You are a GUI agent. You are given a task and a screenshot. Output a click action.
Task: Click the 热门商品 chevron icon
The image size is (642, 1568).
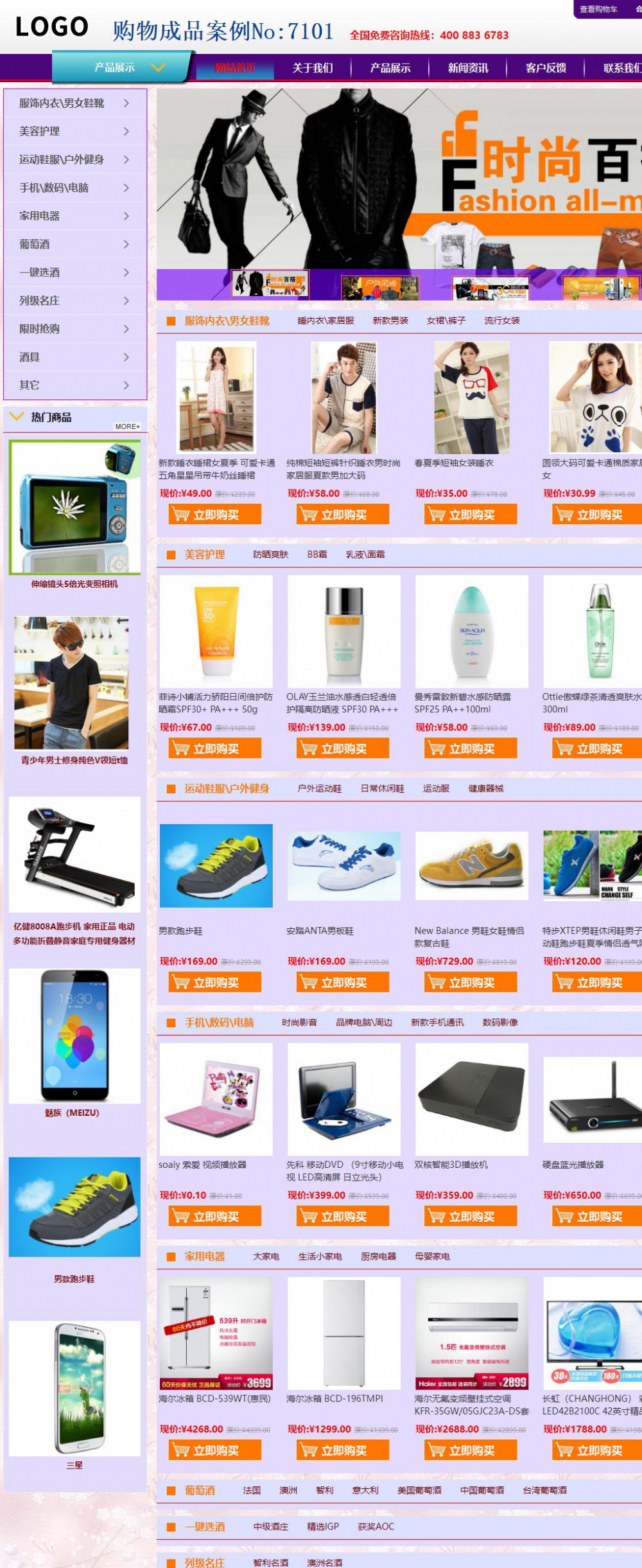tap(17, 416)
